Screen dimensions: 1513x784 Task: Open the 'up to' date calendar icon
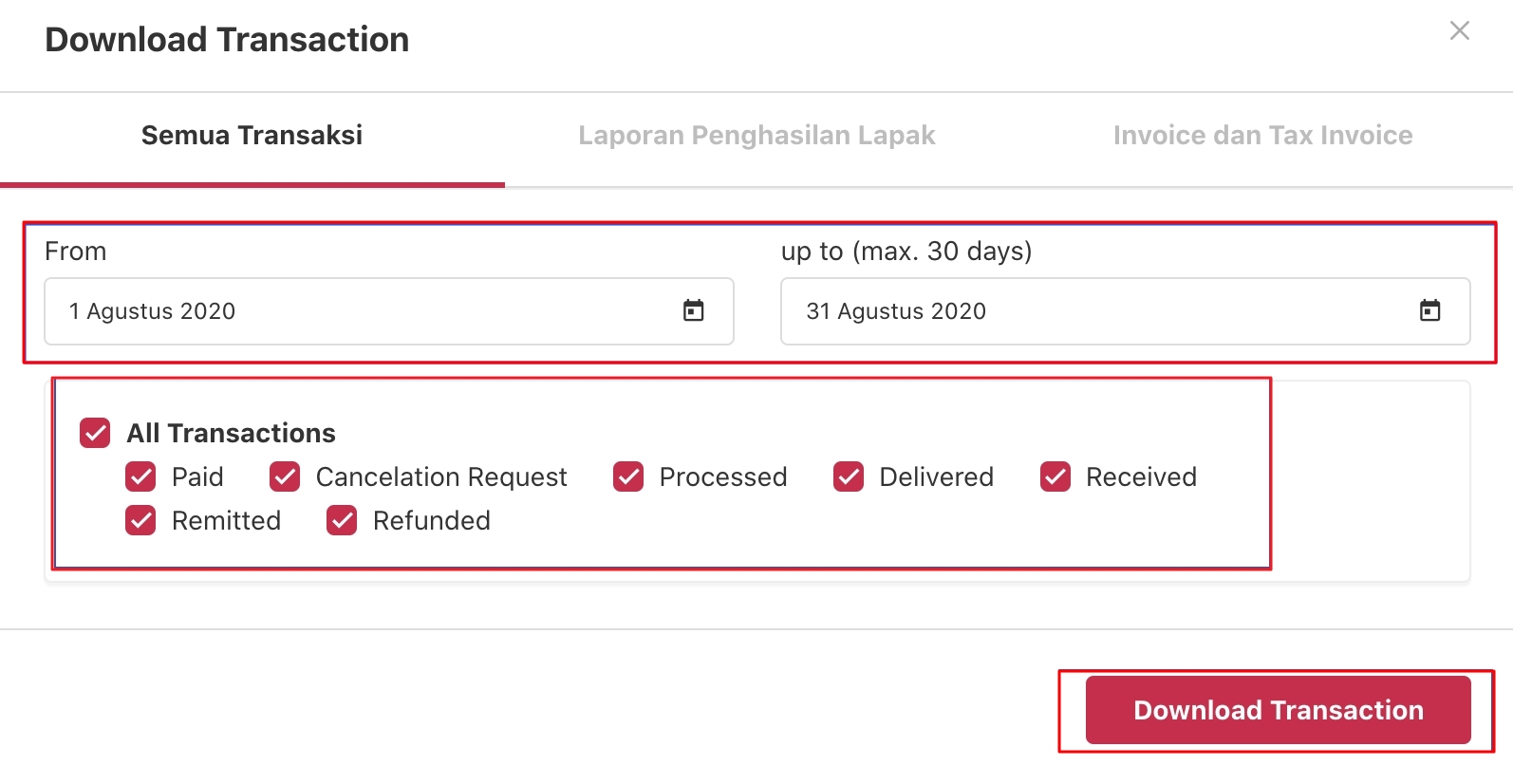[1429, 310]
